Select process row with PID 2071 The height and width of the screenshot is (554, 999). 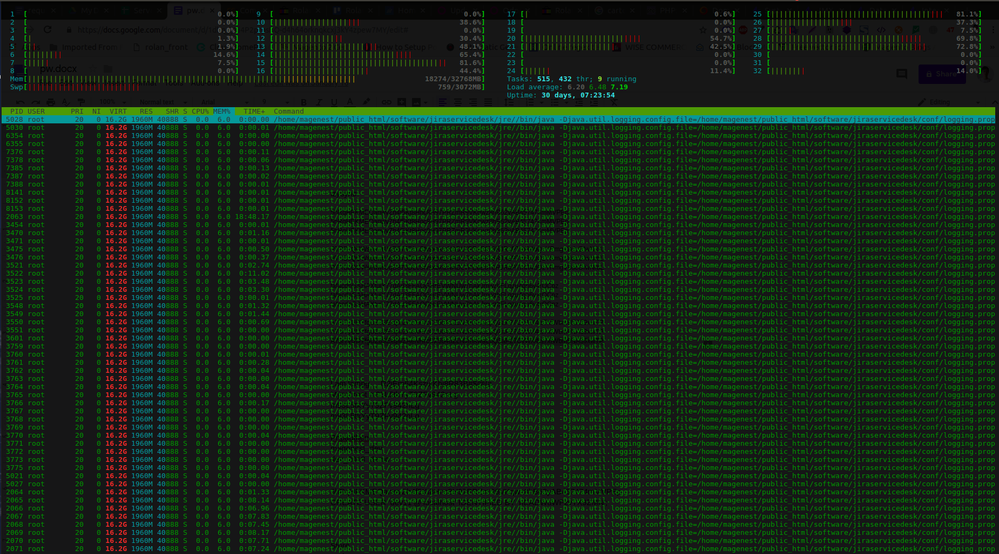coord(498,549)
